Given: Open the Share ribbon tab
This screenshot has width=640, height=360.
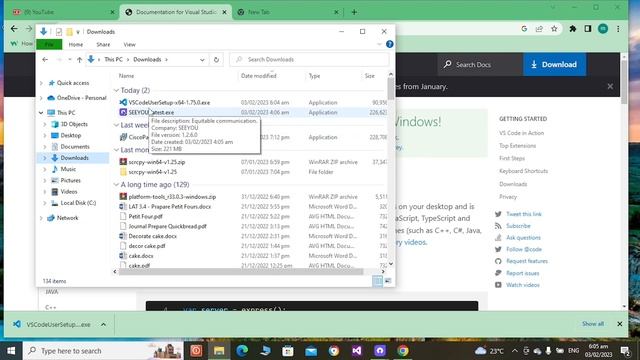Looking at the screenshot, I should click(103, 44).
